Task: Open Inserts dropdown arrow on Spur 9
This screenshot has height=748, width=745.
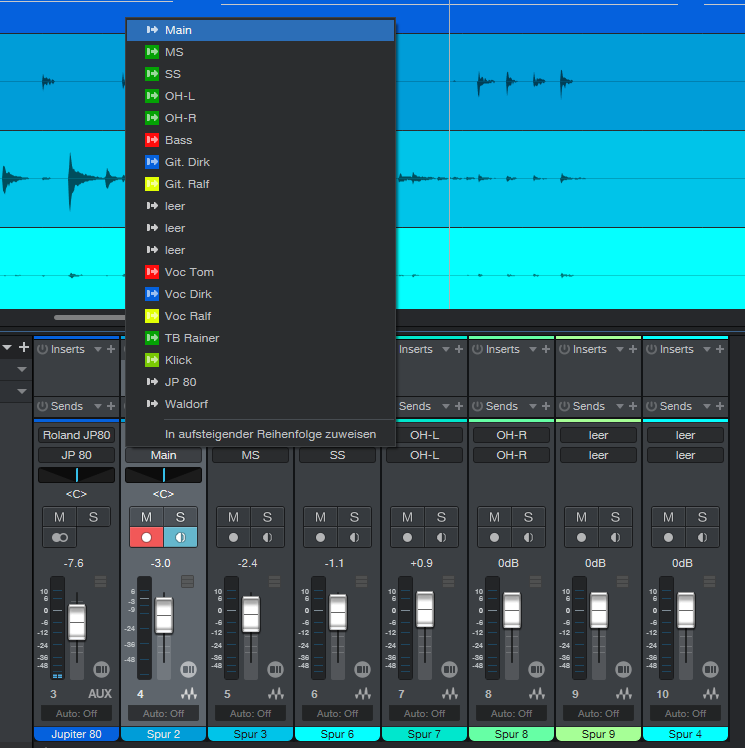Action: pos(619,349)
